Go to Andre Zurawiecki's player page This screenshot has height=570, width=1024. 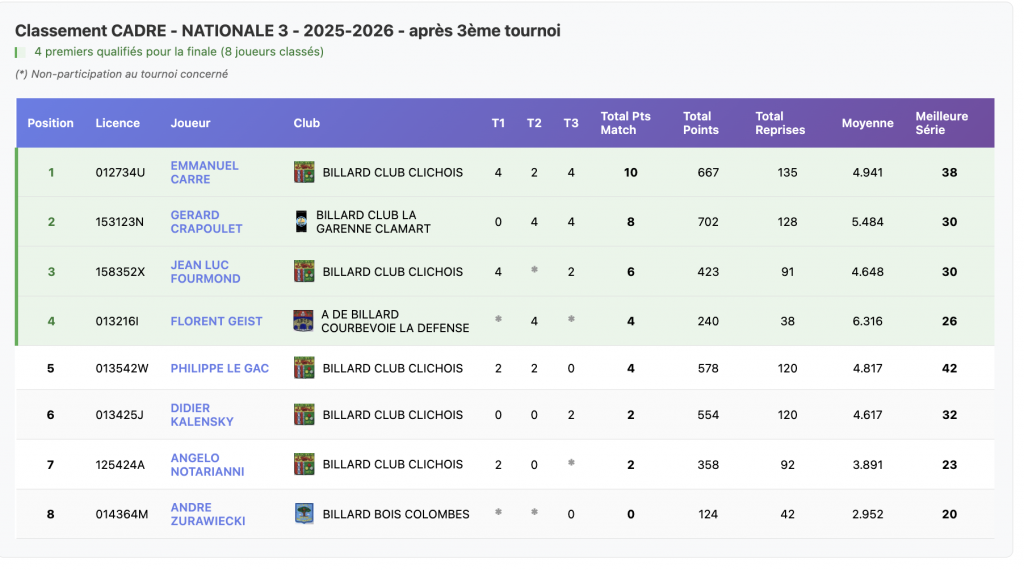click(x=207, y=514)
